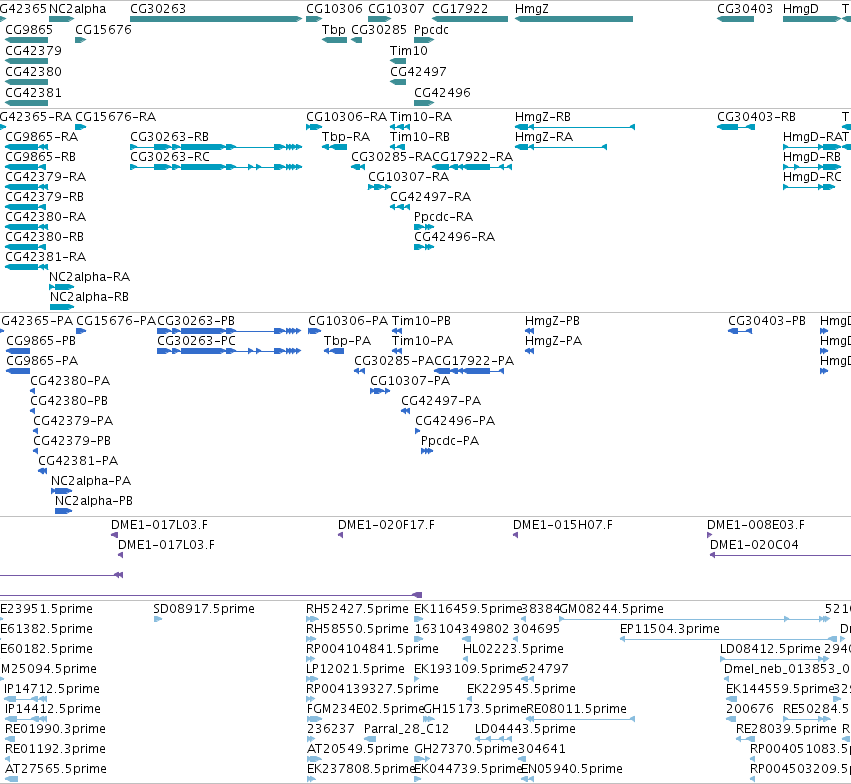This screenshot has height=784, width=851.
Task: Click the CG9865-PA protein label
Action: click(x=42, y=361)
